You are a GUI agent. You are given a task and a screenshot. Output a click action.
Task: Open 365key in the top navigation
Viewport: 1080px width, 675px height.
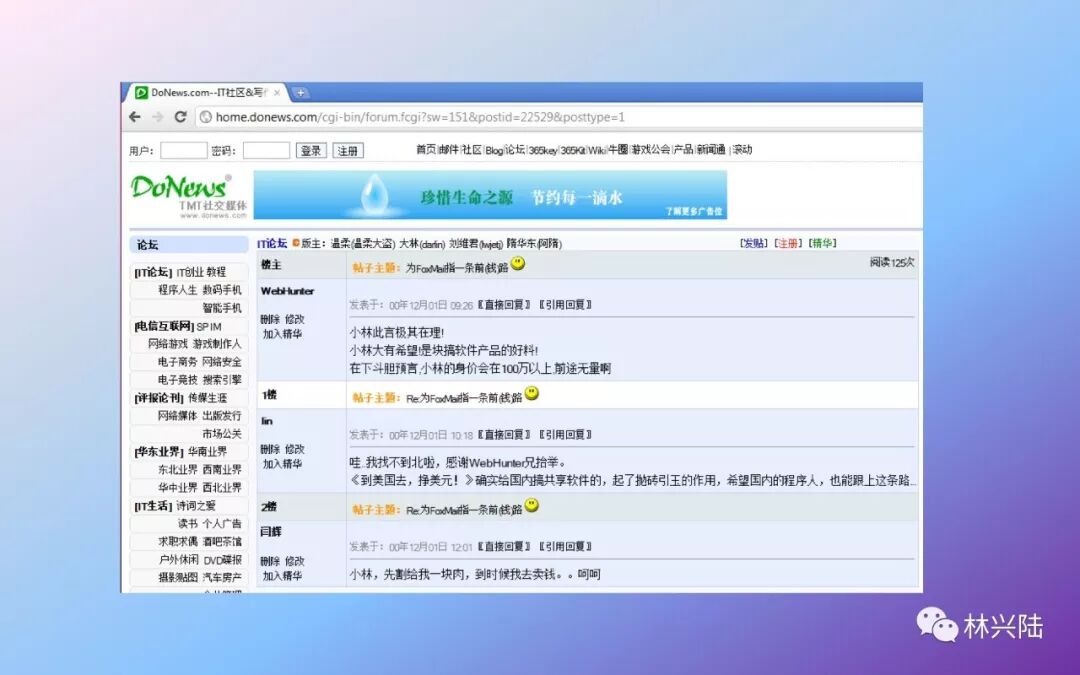543,150
